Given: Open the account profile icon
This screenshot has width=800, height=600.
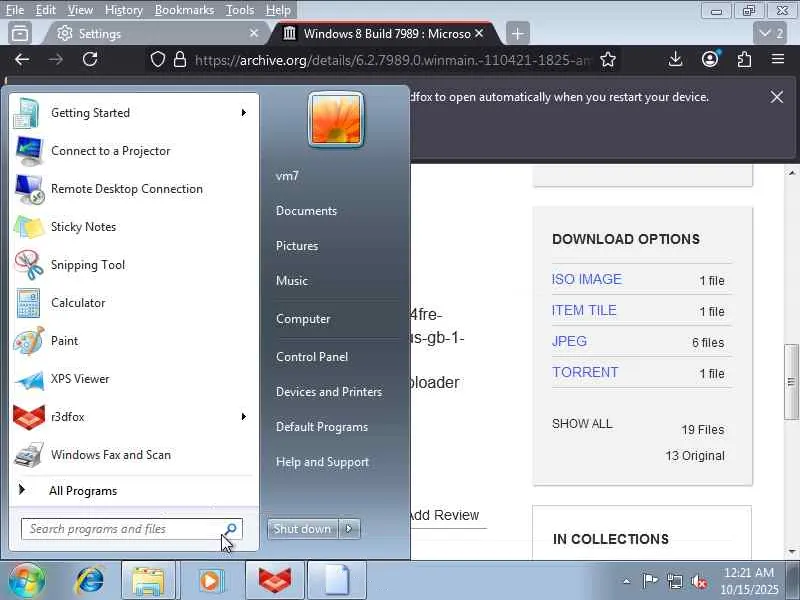Looking at the screenshot, I should coord(710,60).
